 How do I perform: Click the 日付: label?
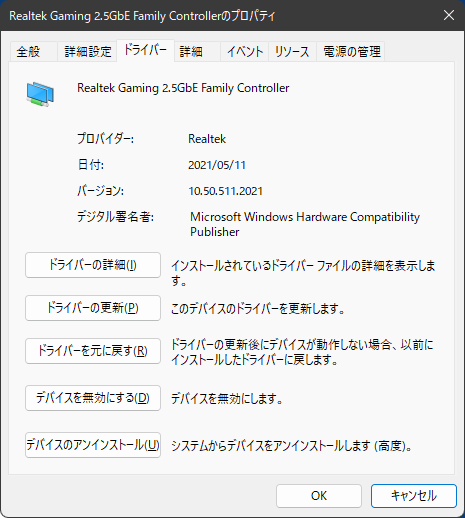pyautogui.click(x=91, y=165)
